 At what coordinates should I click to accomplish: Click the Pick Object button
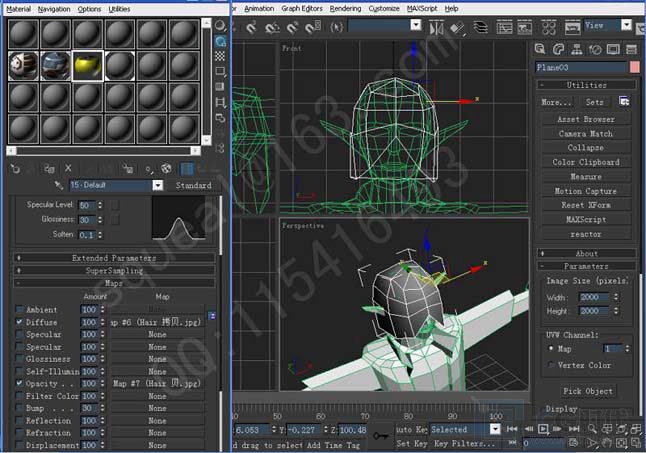[588, 391]
